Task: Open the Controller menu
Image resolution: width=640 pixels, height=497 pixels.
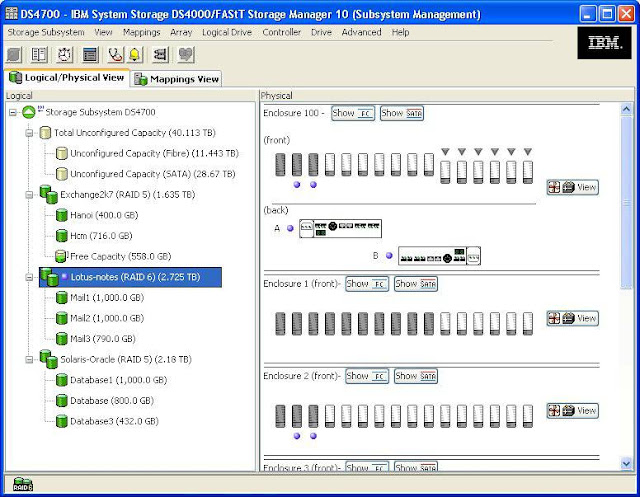Action: (x=282, y=32)
